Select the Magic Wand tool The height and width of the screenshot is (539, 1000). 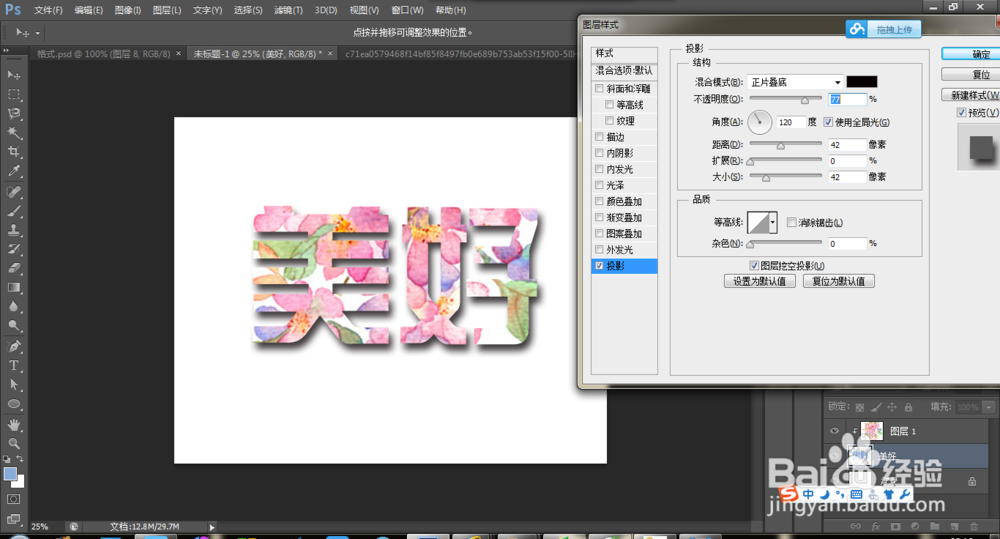point(13,133)
